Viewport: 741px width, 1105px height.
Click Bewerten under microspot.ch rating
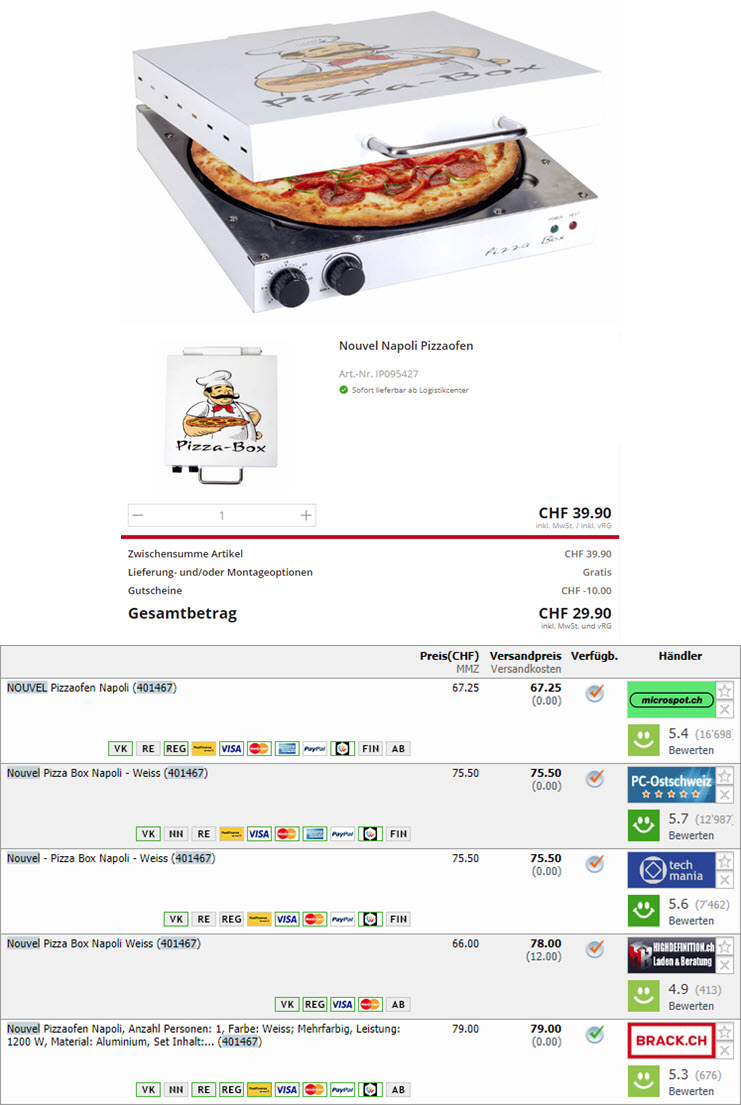pyautogui.click(x=691, y=750)
